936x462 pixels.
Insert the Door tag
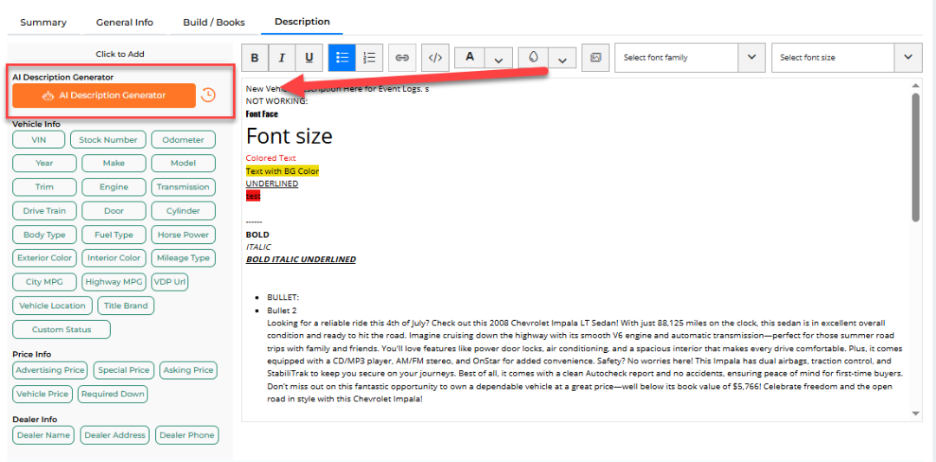coord(113,211)
